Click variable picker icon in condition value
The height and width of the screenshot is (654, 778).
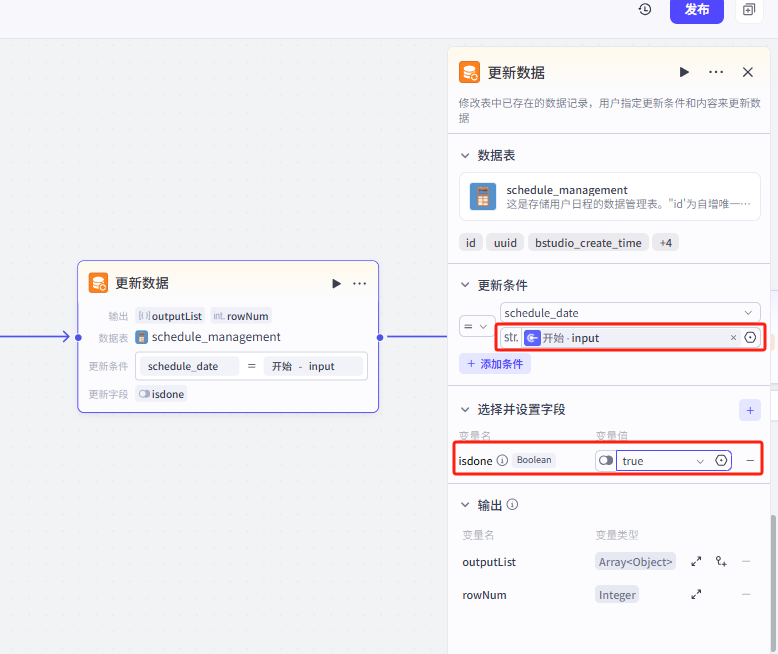coord(750,338)
